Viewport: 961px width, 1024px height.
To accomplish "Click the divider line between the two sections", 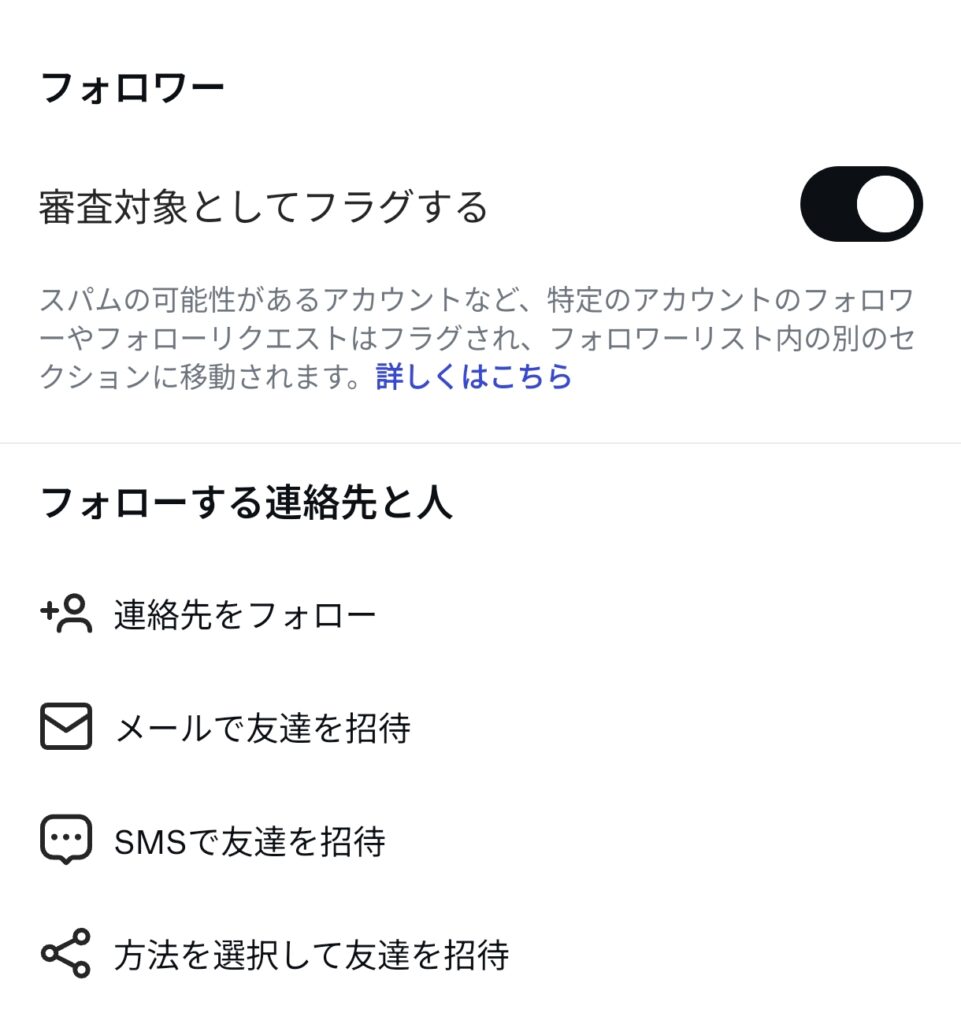I will point(480,443).
